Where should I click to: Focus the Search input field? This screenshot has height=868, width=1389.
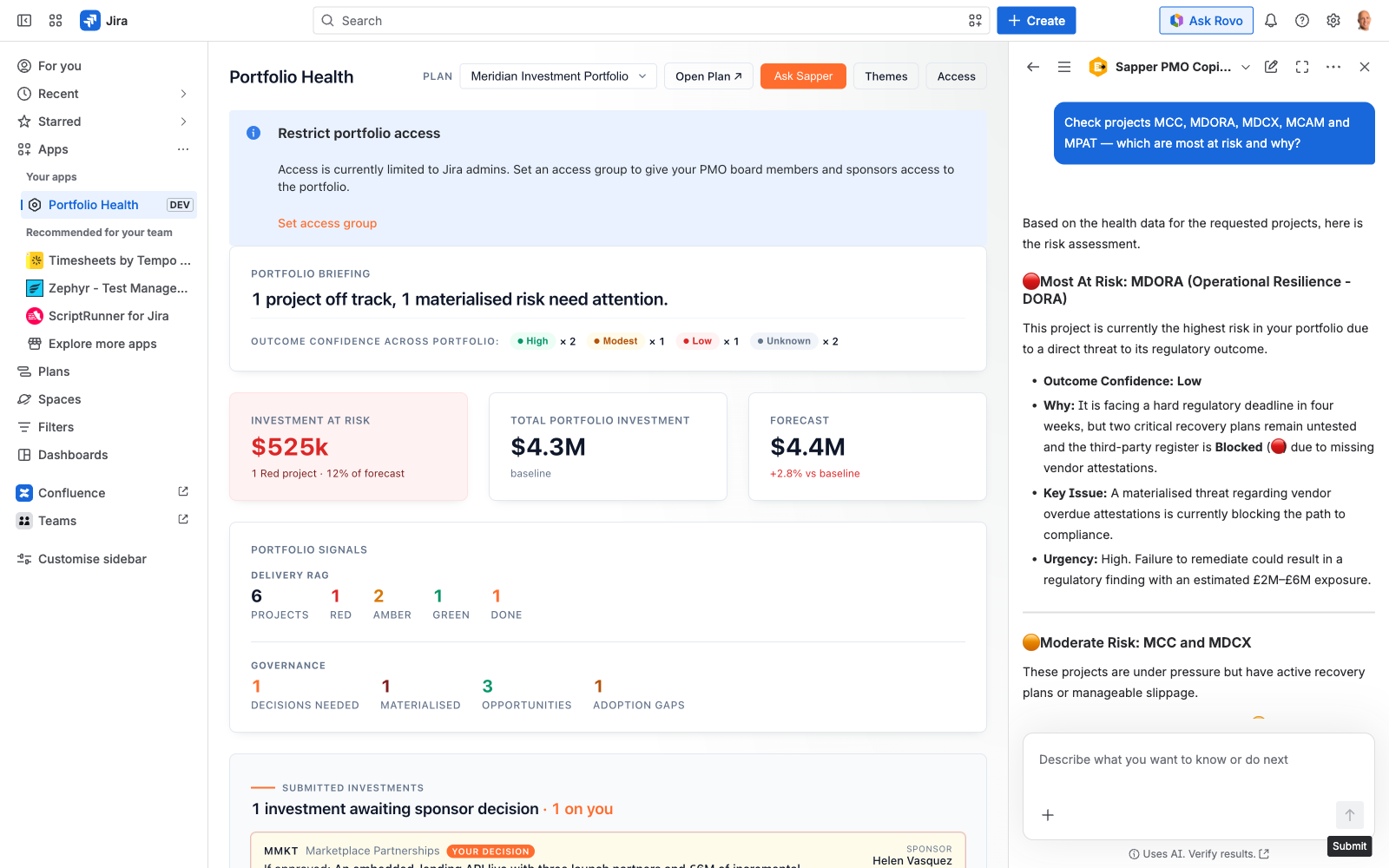tap(651, 21)
